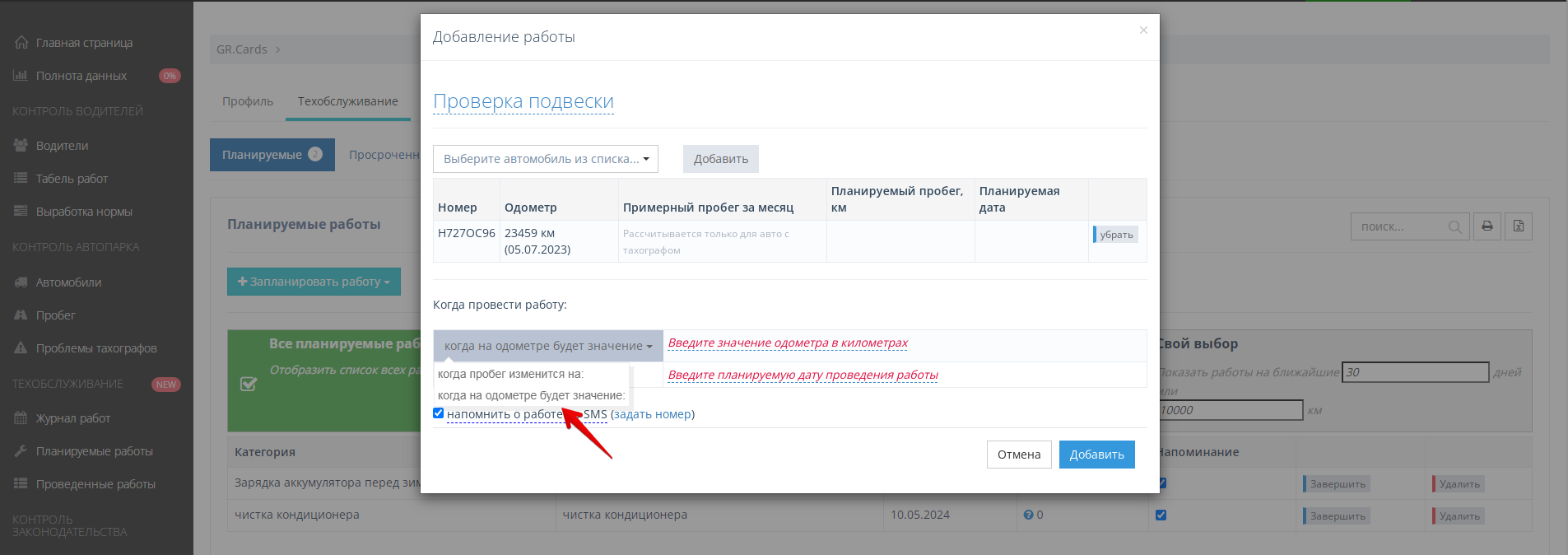
Task: Toggle the green Все планируемые работы checkbox
Action: pyautogui.click(x=248, y=384)
